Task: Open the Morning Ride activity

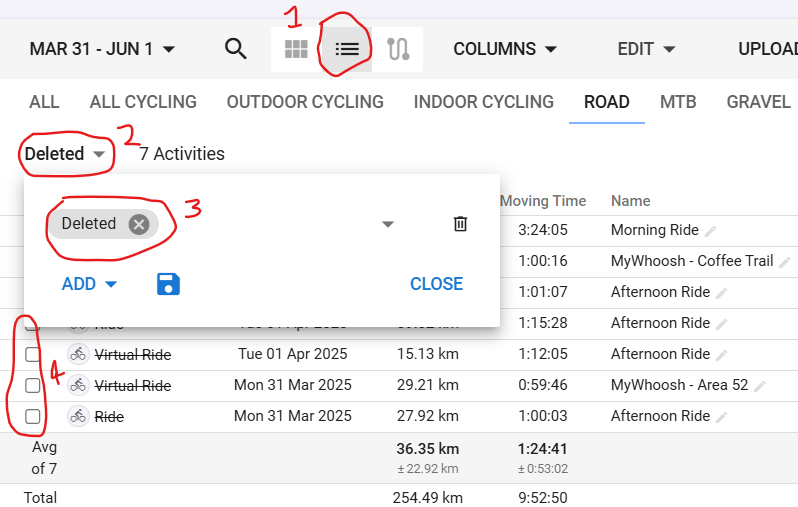Action: tap(654, 230)
